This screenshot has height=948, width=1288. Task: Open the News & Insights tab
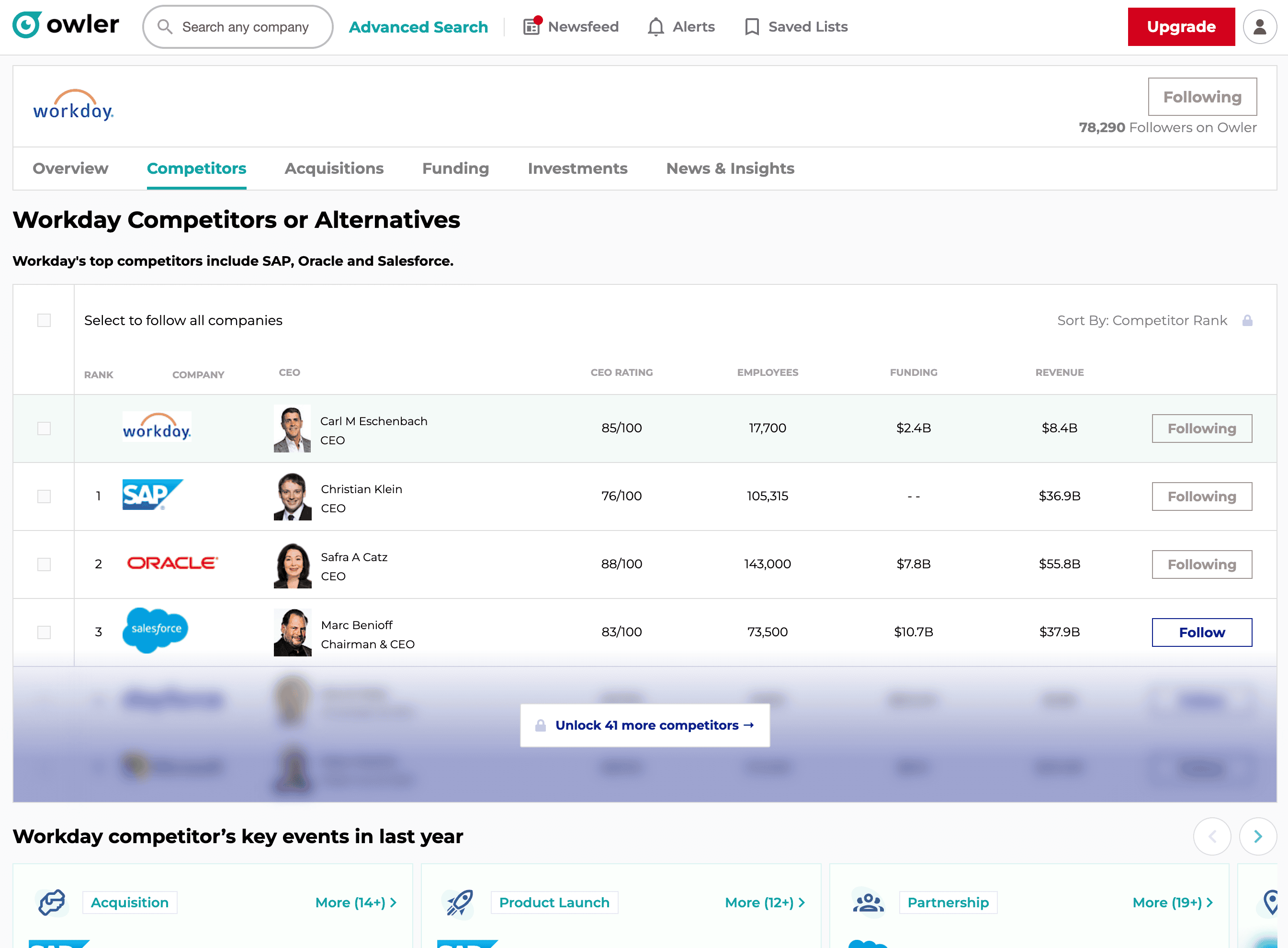pos(730,169)
